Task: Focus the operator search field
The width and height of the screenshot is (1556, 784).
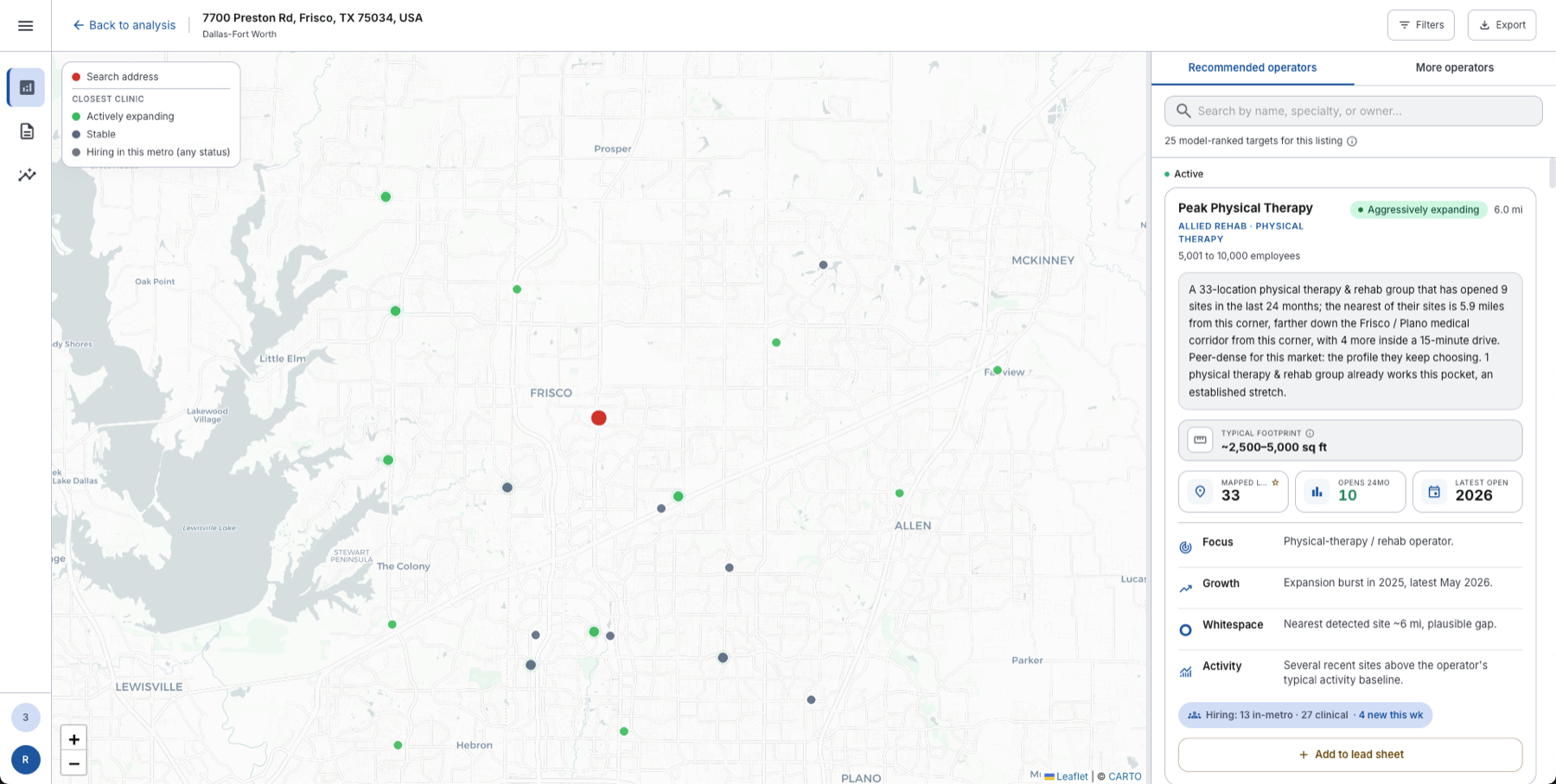Action: (x=1353, y=111)
